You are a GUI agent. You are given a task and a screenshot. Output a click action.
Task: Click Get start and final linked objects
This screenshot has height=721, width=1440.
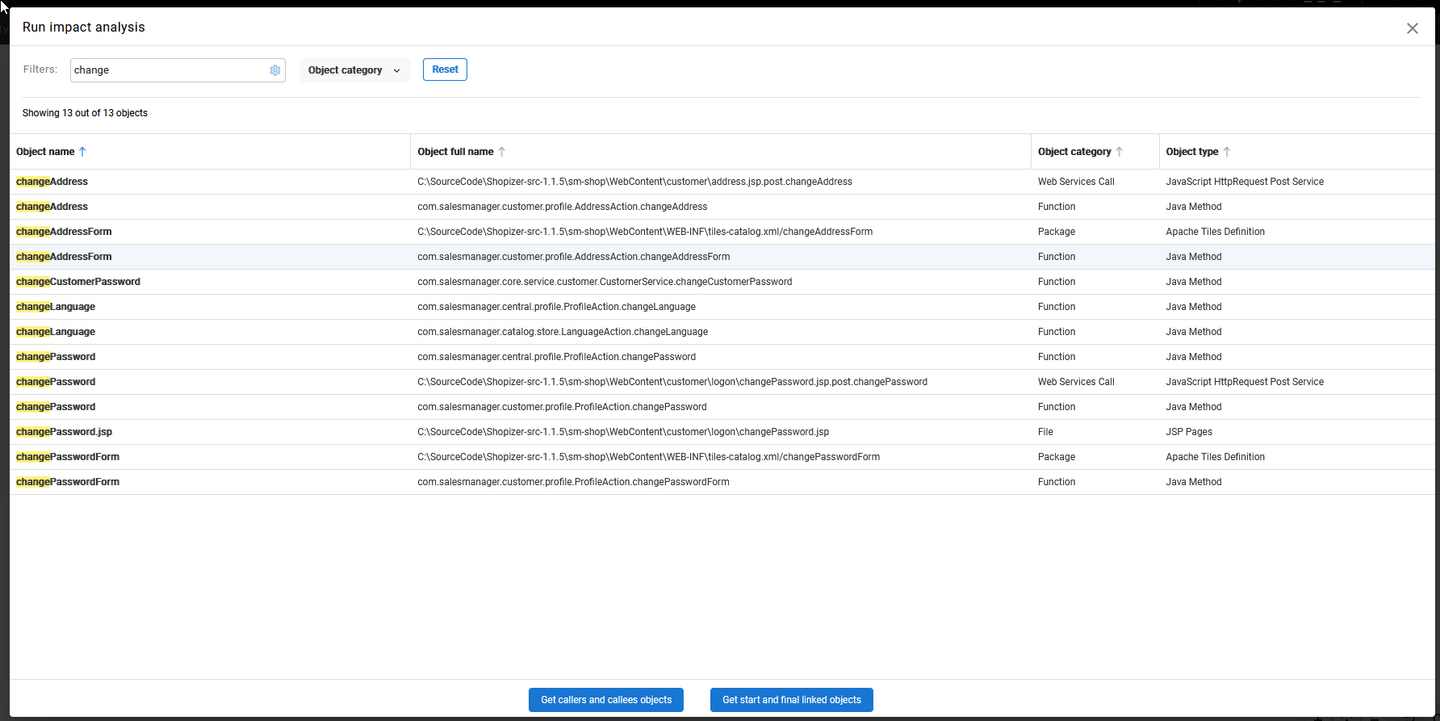pyautogui.click(x=791, y=700)
